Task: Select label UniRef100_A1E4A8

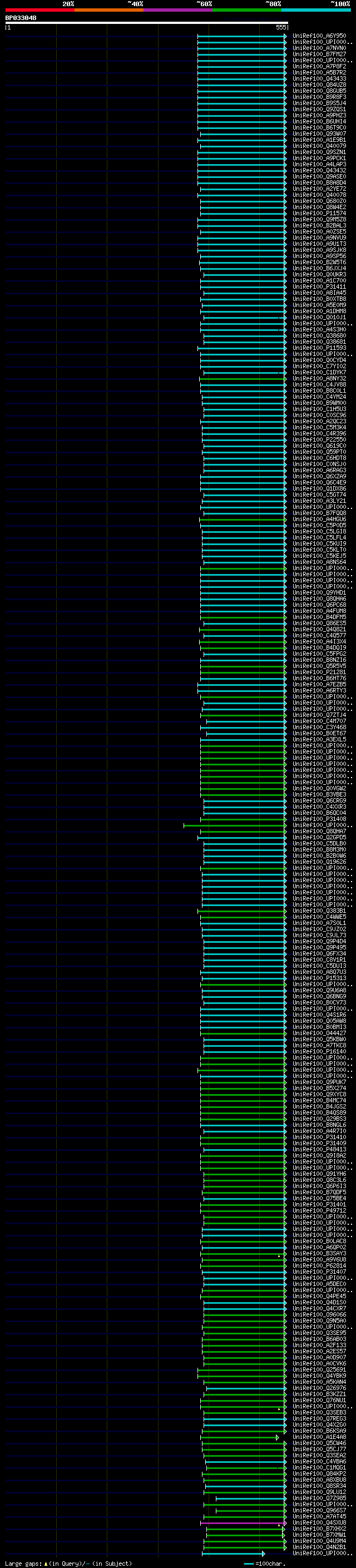Action: tap(319, 1437)
